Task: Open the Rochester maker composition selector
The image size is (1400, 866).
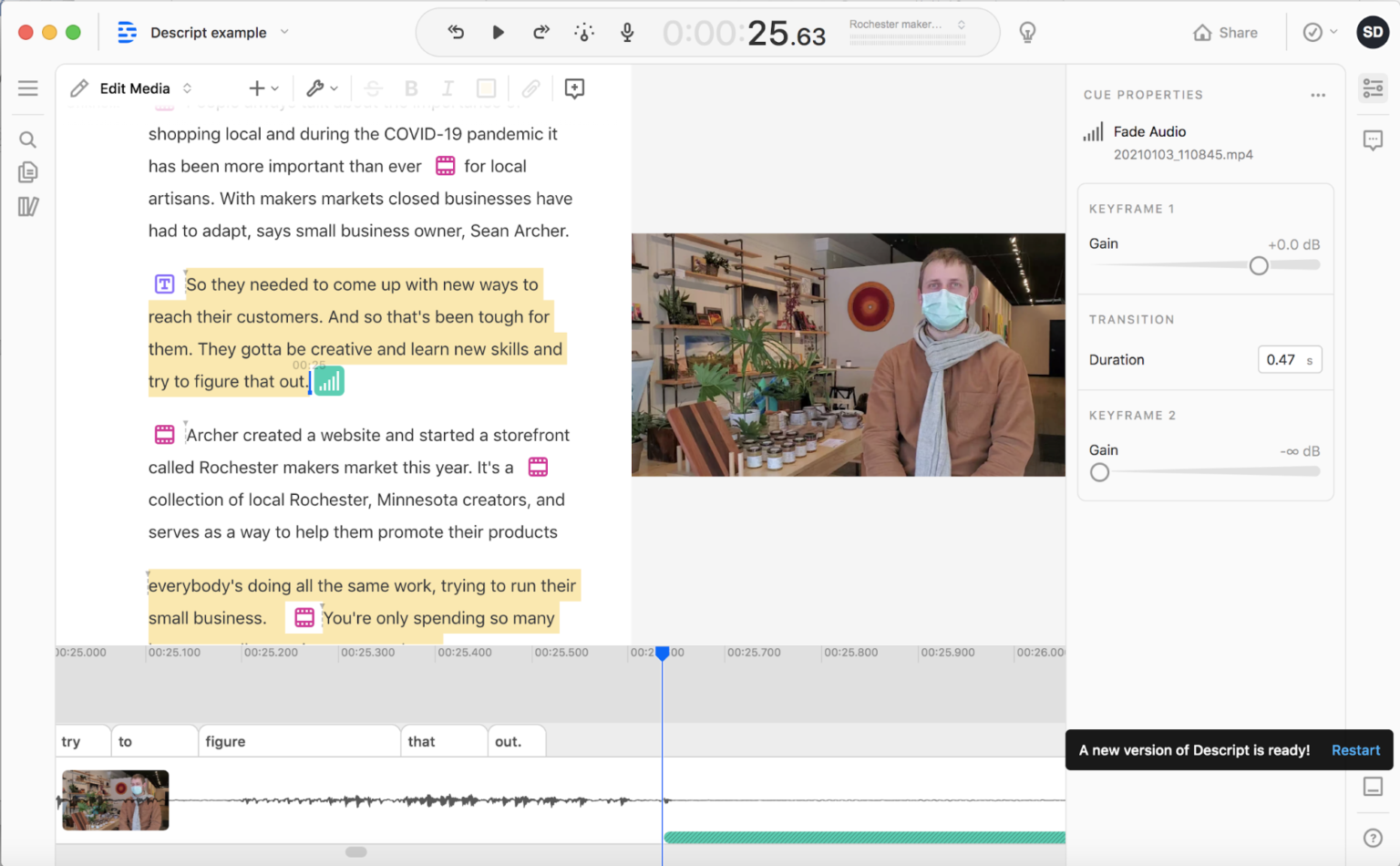Action: pos(907,25)
